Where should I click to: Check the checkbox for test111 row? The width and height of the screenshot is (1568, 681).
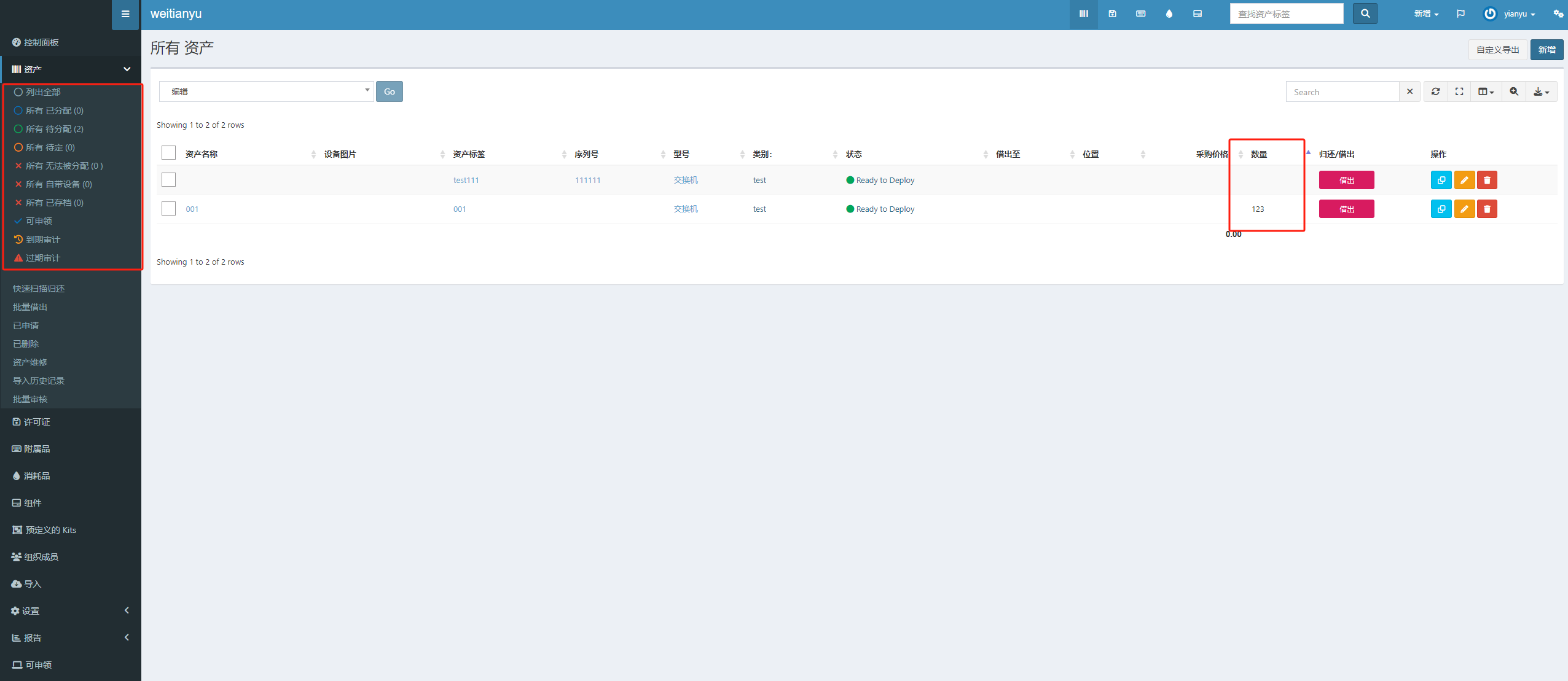click(x=168, y=179)
